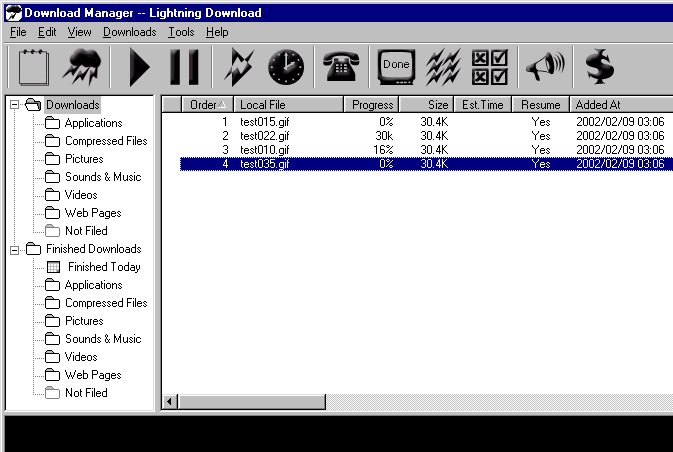Start downloads with the play arrow button

point(139,67)
